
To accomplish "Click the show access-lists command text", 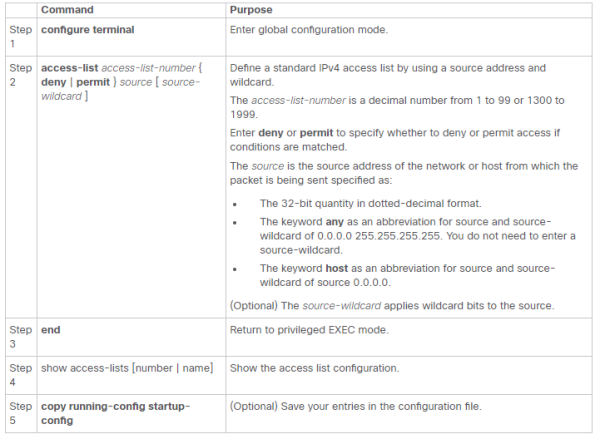I will point(127,368).
